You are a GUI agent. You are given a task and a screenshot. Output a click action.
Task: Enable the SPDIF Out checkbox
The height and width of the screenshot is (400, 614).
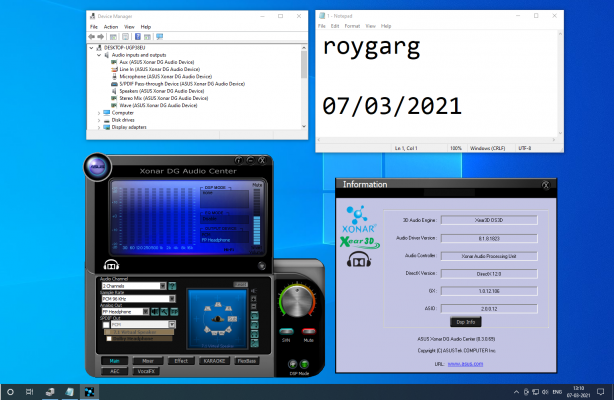106,325
